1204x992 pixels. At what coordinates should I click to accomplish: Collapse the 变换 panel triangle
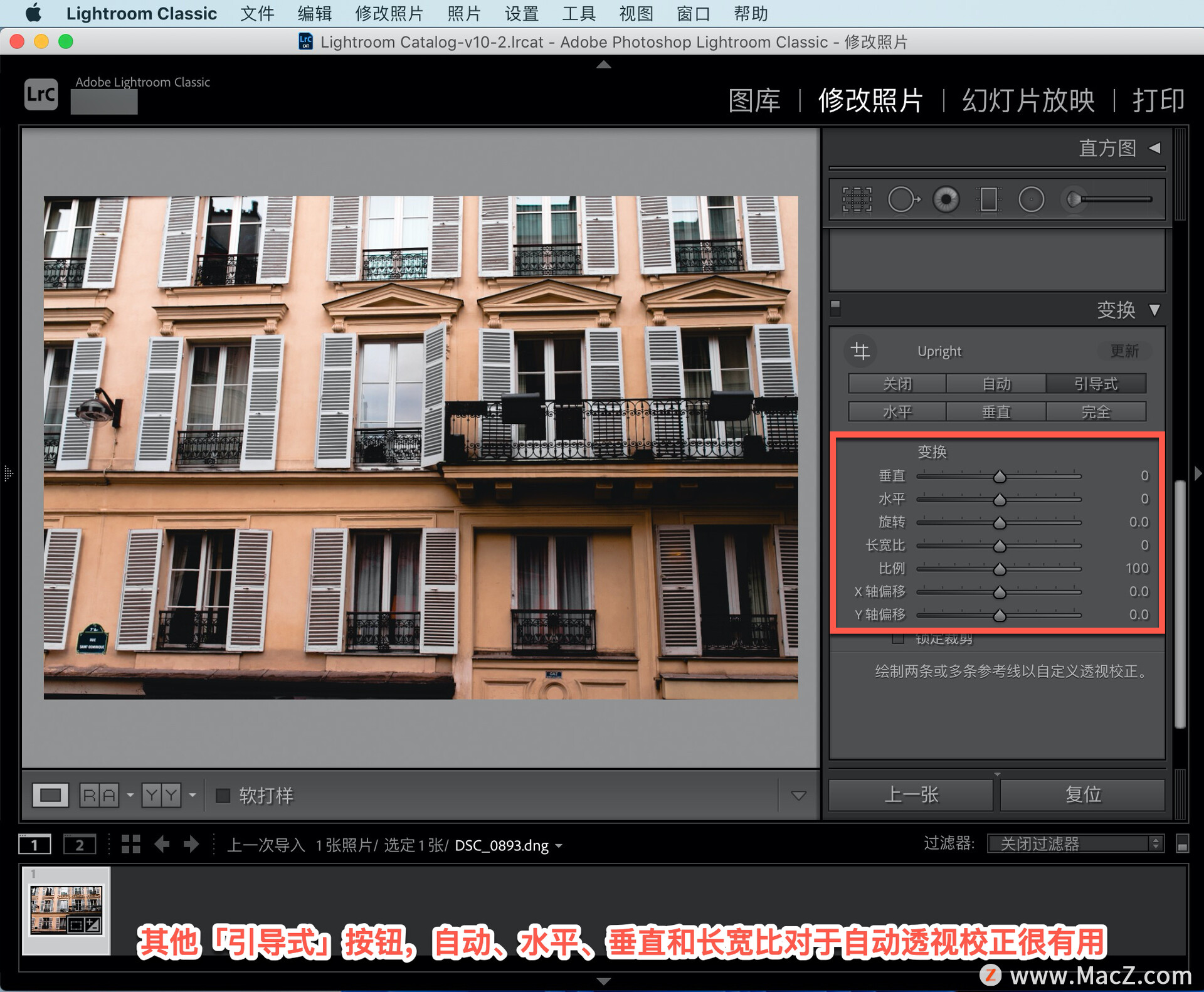click(1154, 310)
